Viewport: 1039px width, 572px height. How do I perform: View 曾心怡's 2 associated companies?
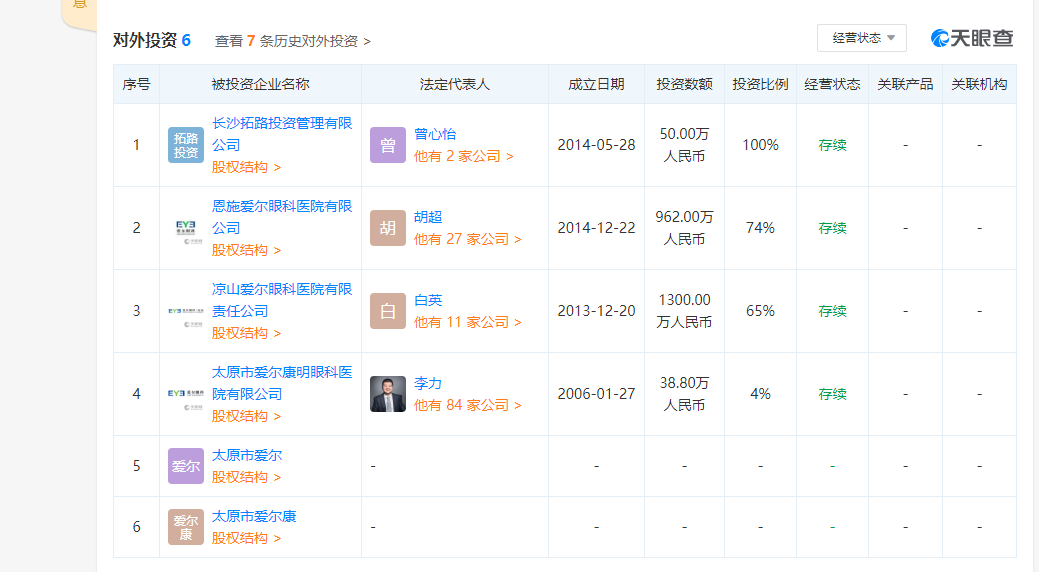point(463,156)
